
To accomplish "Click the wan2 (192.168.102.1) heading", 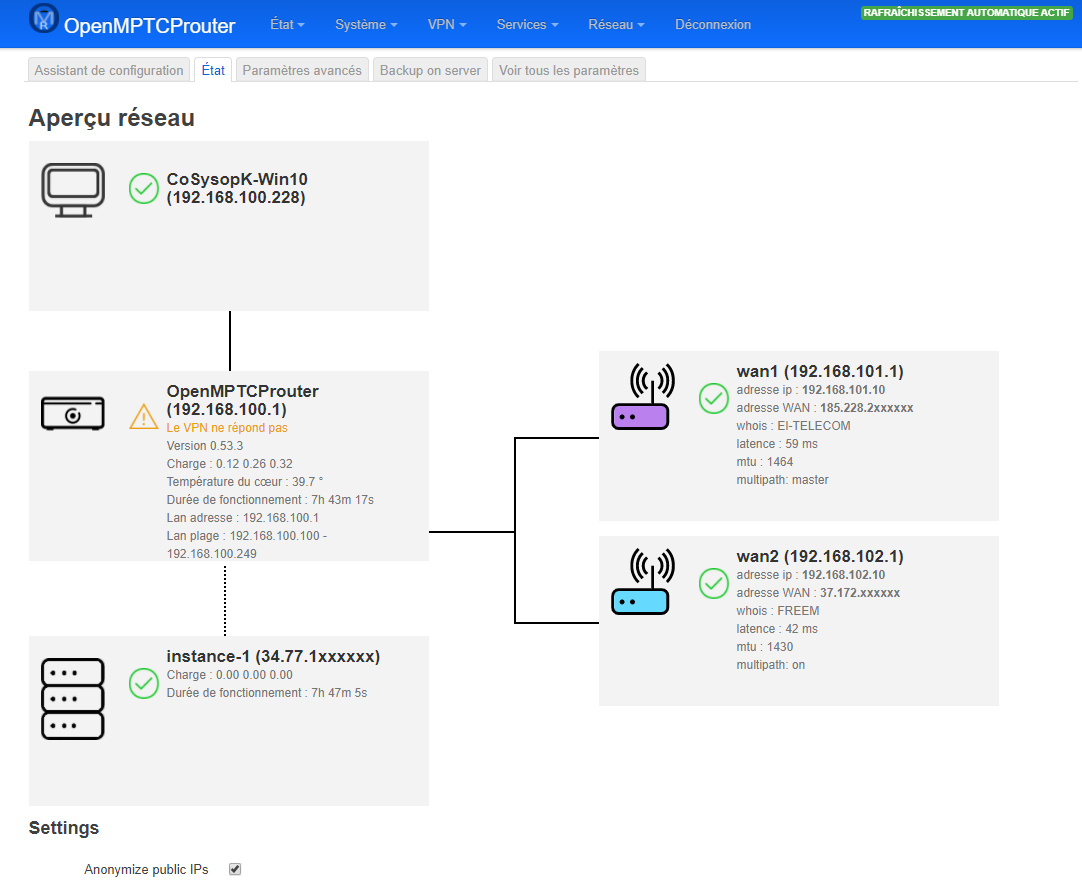I will tap(820, 556).
